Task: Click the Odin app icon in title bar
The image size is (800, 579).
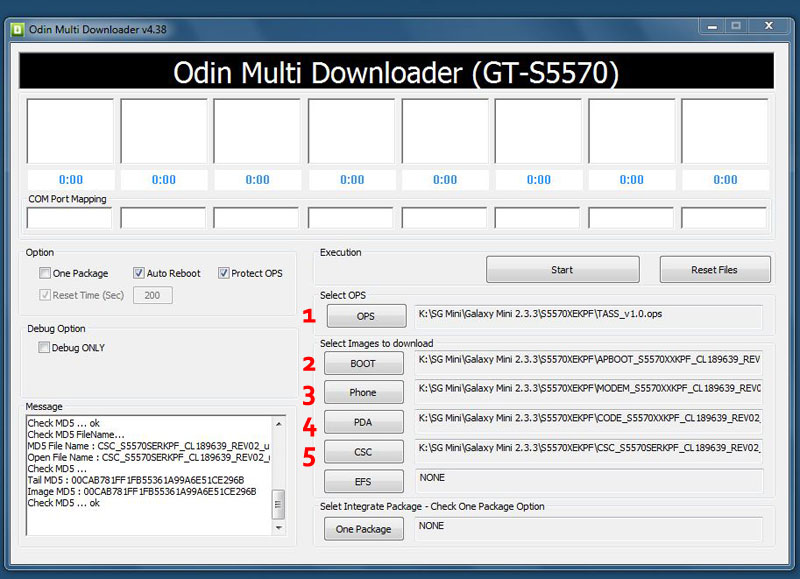Action: point(17,30)
